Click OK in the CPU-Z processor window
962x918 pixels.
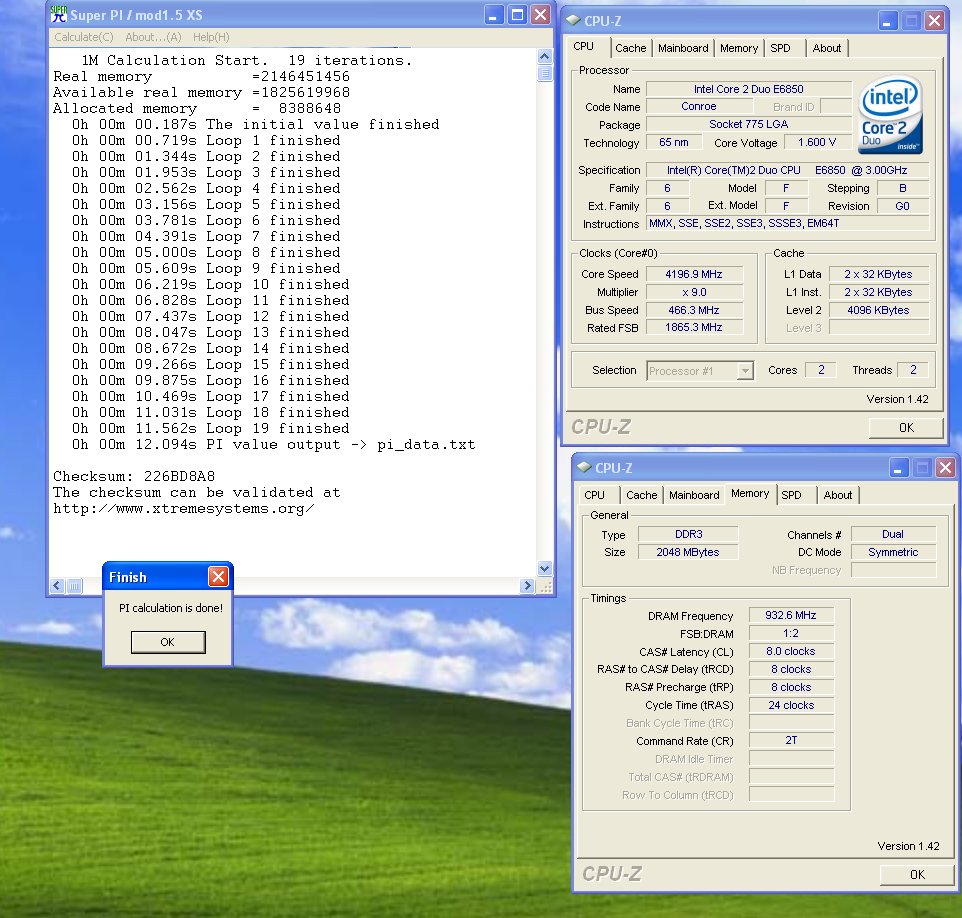tap(905, 428)
